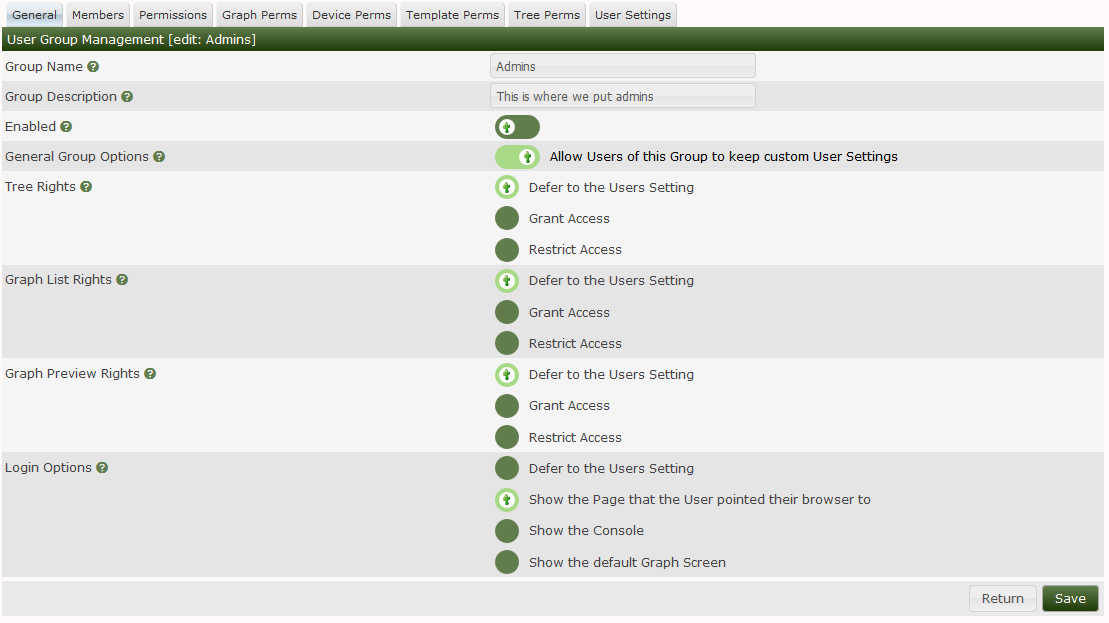The width and height of the screenshot is (1109, 623).
Task: Click the Login Options help icon
Action: point(102,468)
